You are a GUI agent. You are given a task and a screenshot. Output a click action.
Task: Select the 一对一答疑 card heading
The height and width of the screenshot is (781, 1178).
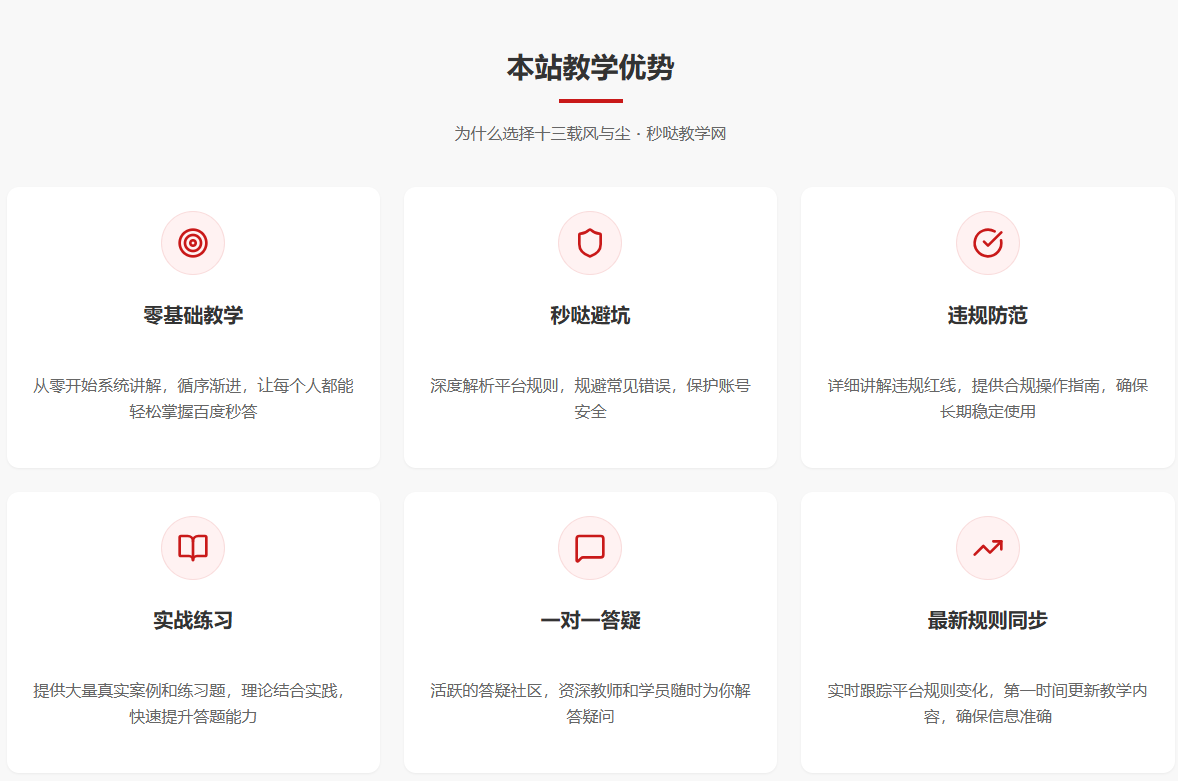(x=590, y=621)
